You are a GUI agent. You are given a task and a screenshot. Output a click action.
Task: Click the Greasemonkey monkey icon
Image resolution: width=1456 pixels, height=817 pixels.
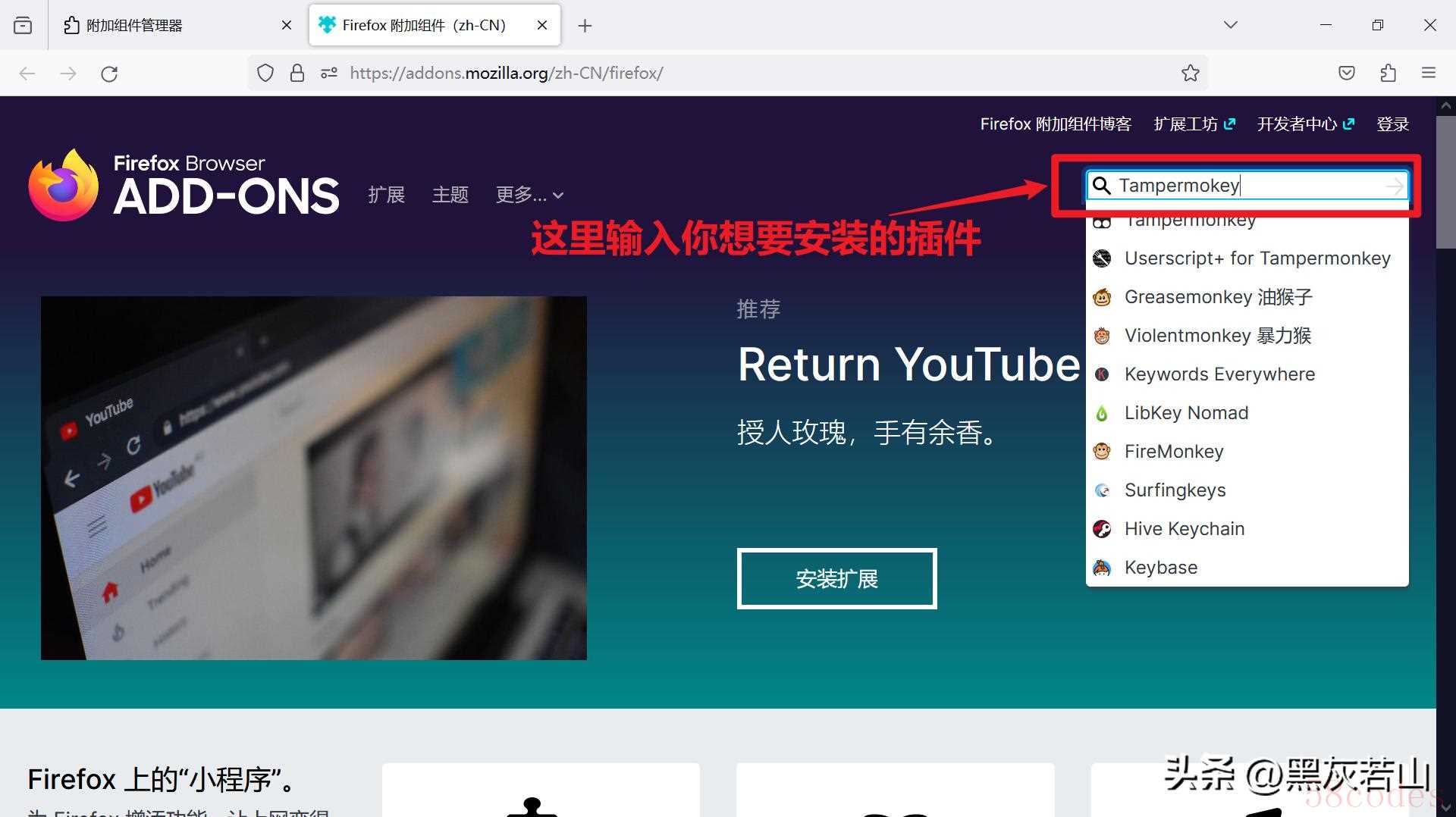tap(1102, 297)
